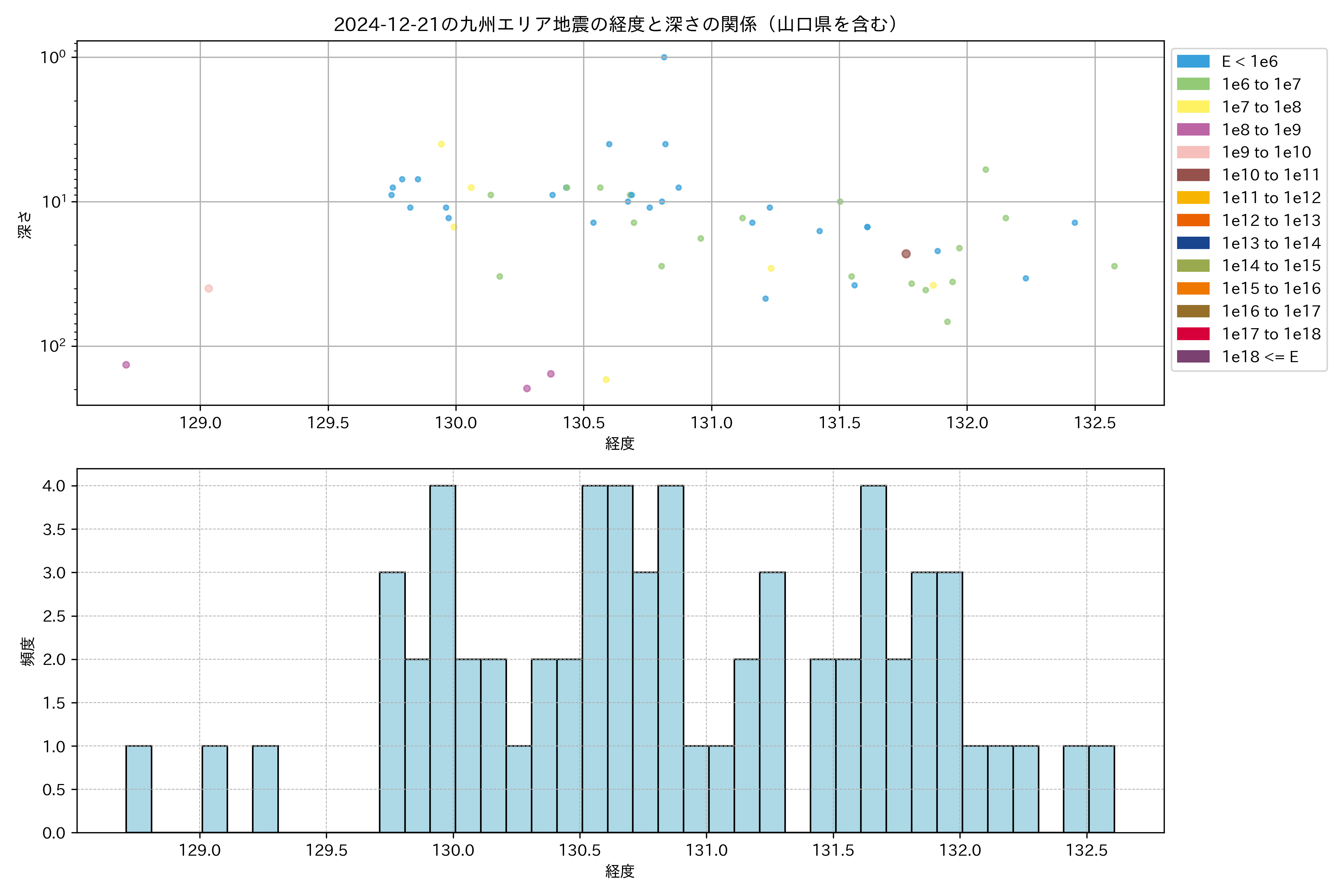Click the 頻度 y-axis label

[x=27, y=651]
